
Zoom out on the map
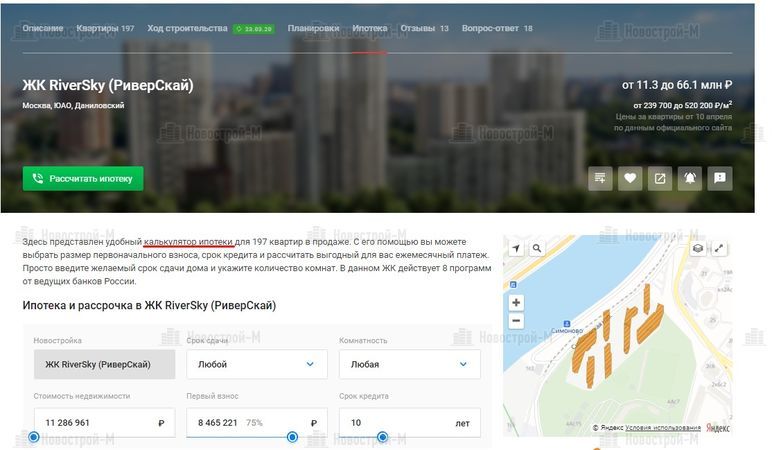click(516, 321)
